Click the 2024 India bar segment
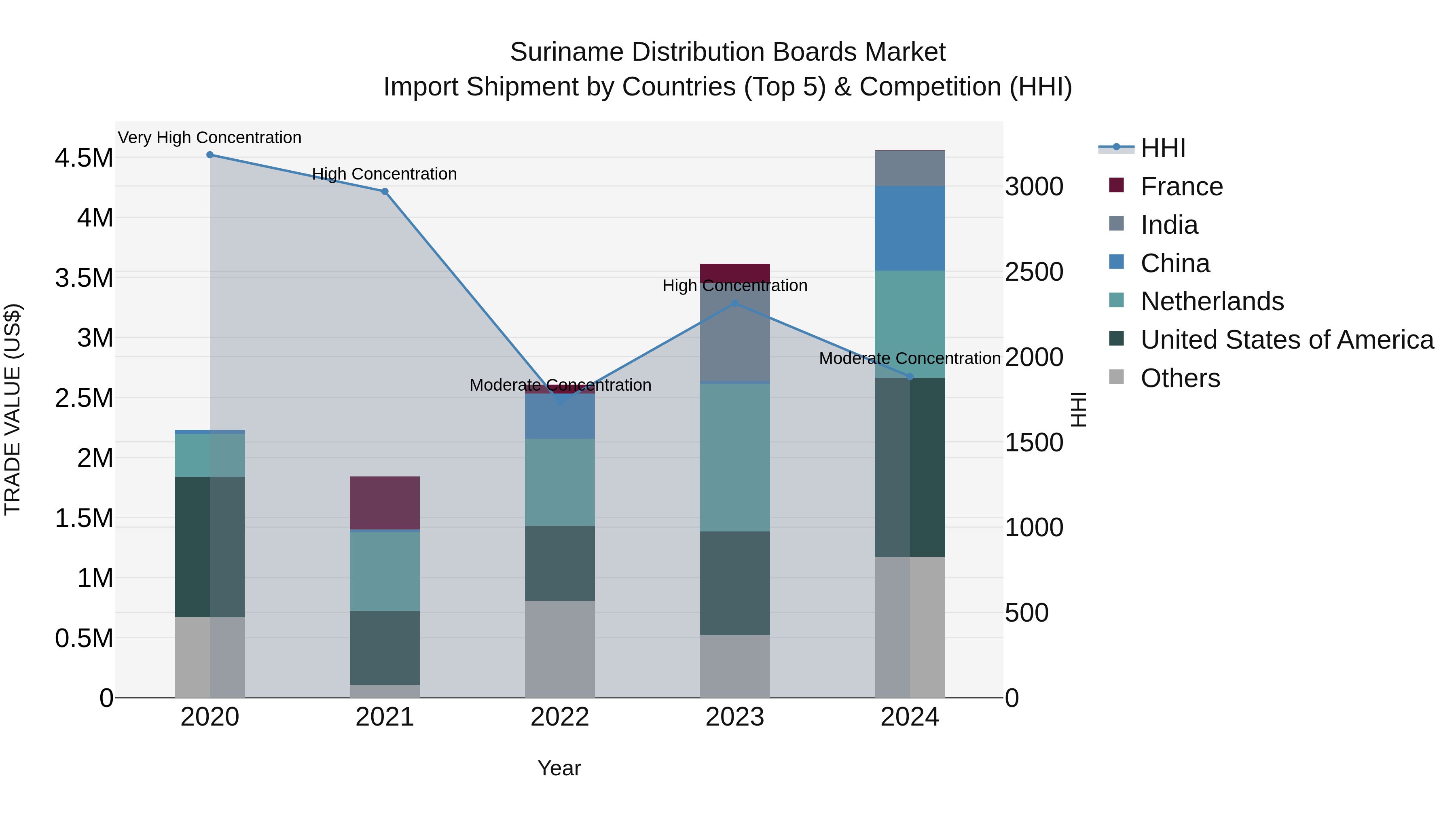Viewport: 1456px width, 819px height. coord(910,168)
